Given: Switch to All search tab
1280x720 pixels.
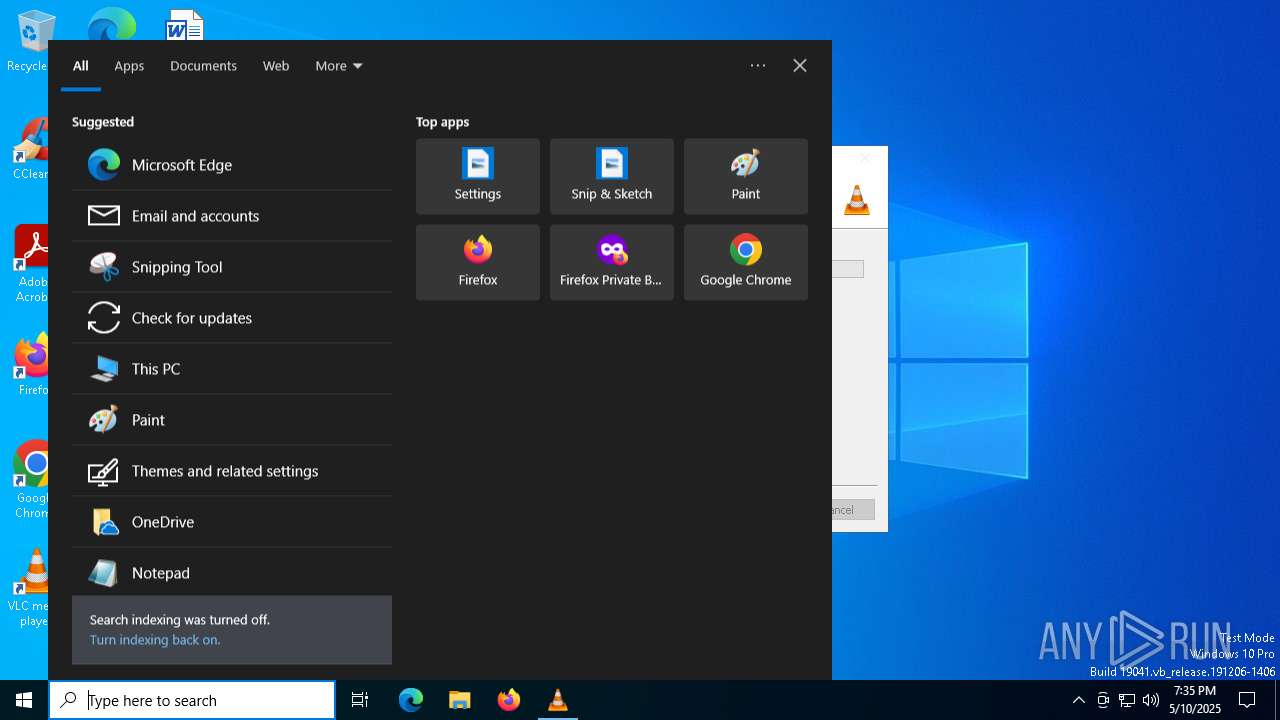Looking at the screenshot, I should 81,66.
